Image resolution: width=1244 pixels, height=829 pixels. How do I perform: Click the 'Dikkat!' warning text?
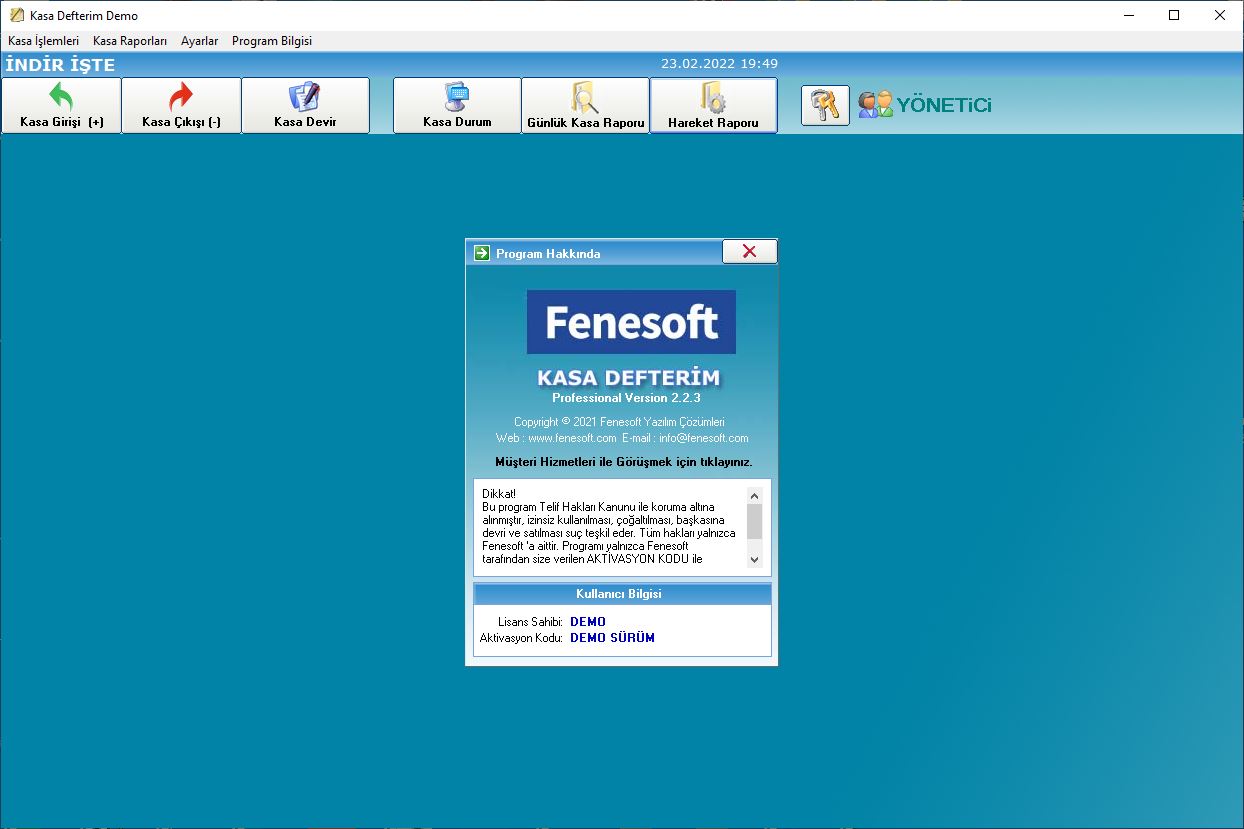pos(499,494)
